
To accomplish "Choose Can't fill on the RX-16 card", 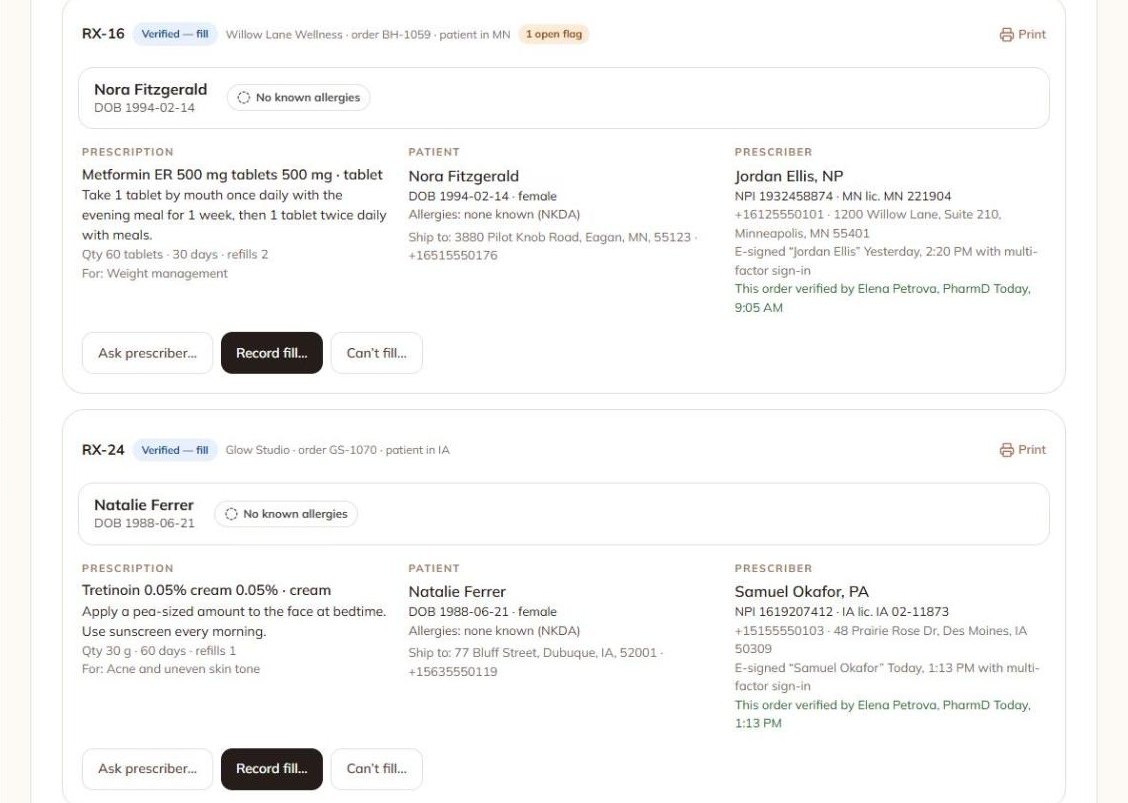I will click(x=376, y=353).
